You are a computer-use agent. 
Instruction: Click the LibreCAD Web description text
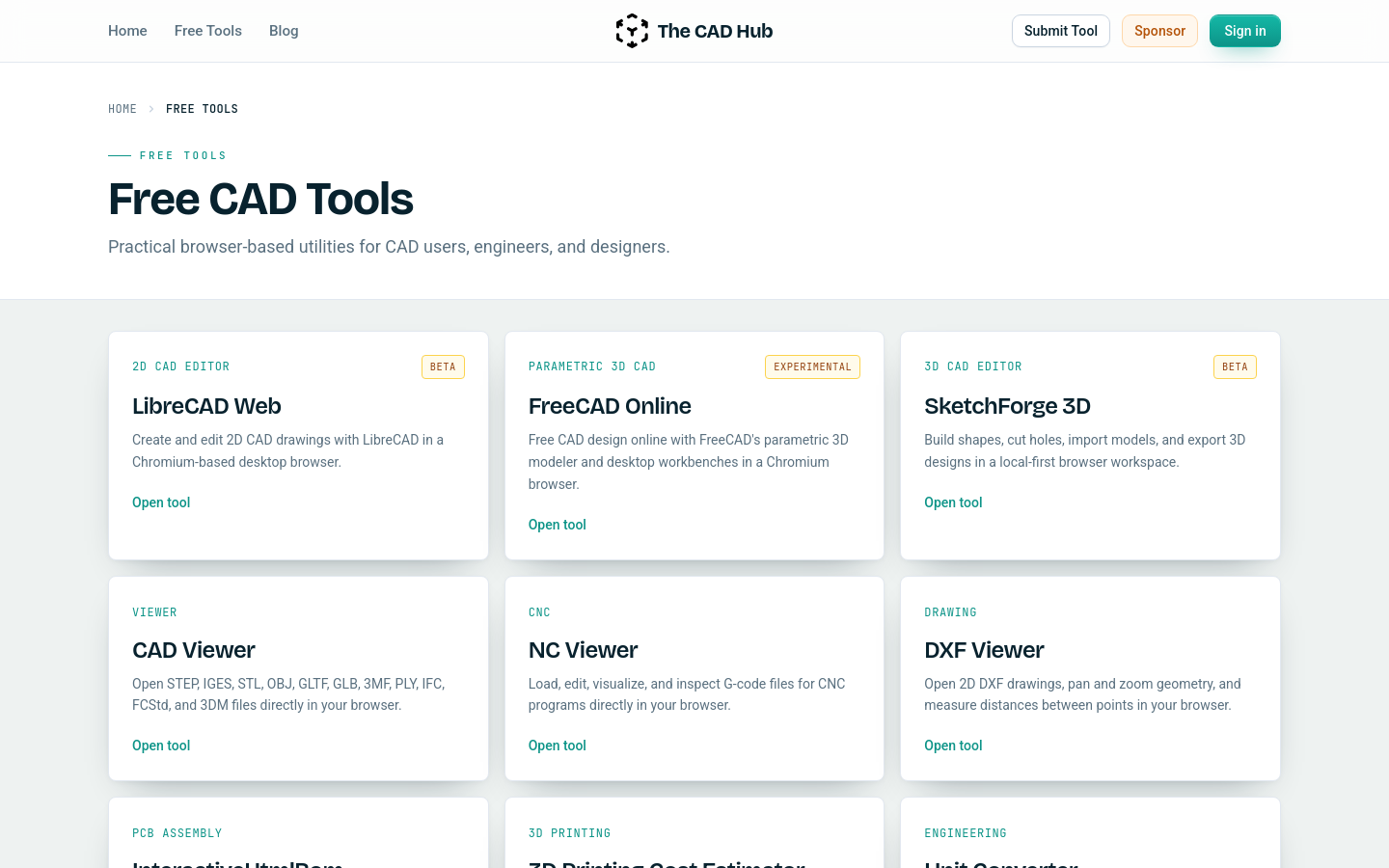point(288,450)
